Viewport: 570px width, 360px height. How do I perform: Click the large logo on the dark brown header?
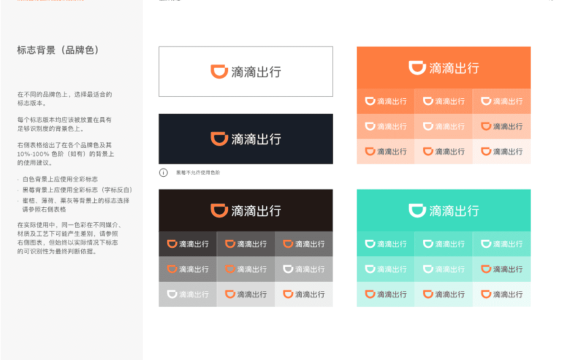click(x=246, y=211)
